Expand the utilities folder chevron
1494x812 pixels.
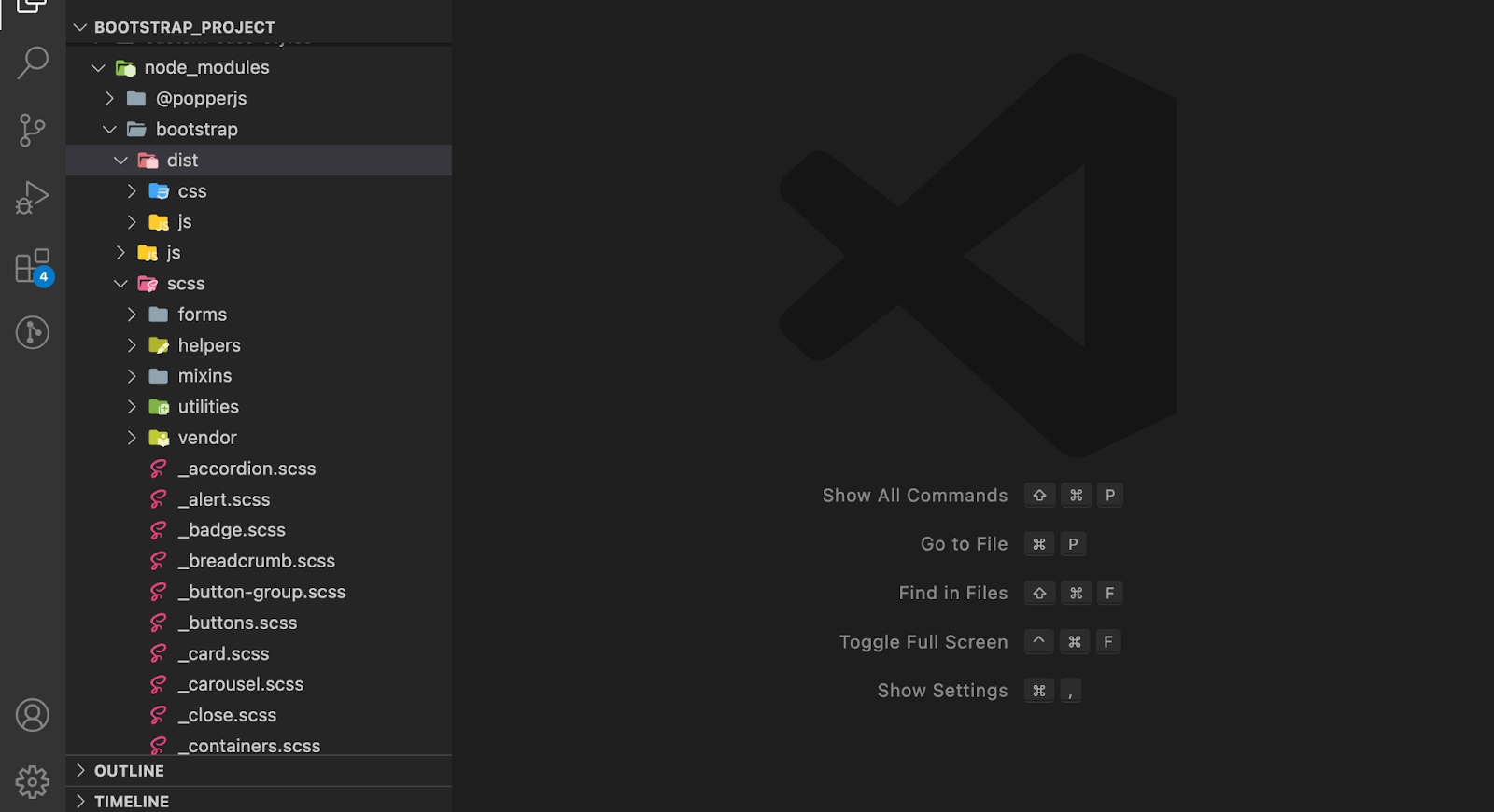coord(132,406)
